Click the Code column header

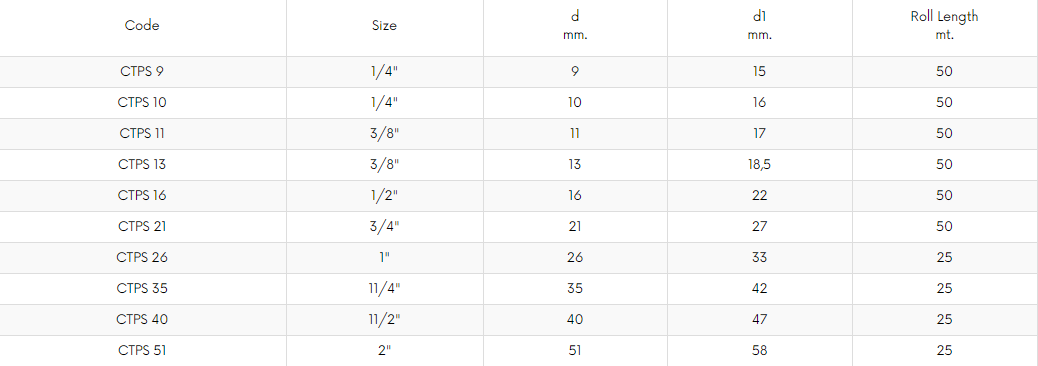142,26
